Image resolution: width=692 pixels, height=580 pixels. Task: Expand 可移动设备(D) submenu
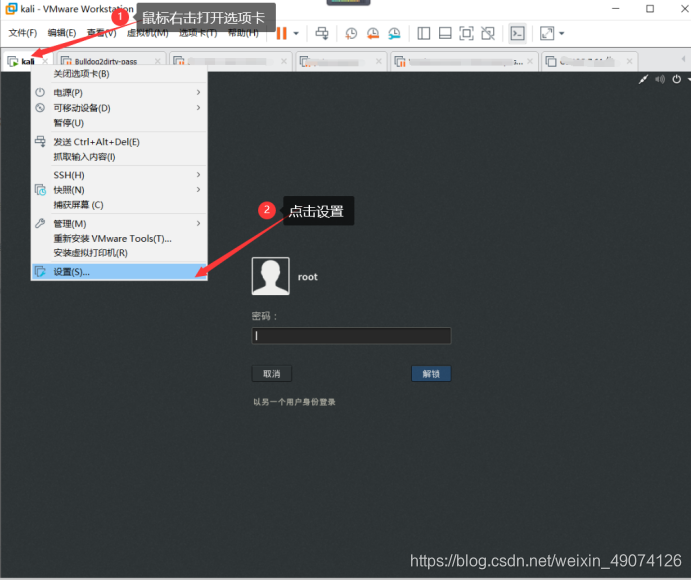[119, 108]
